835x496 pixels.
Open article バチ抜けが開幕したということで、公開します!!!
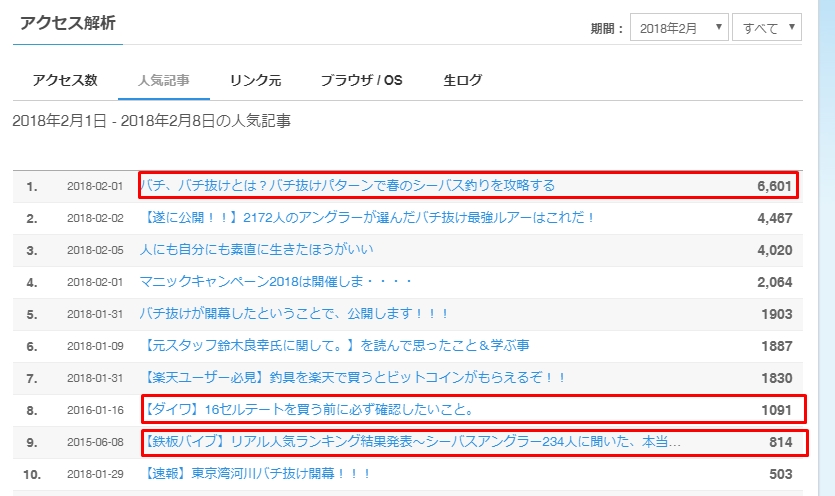click(293, 313)
